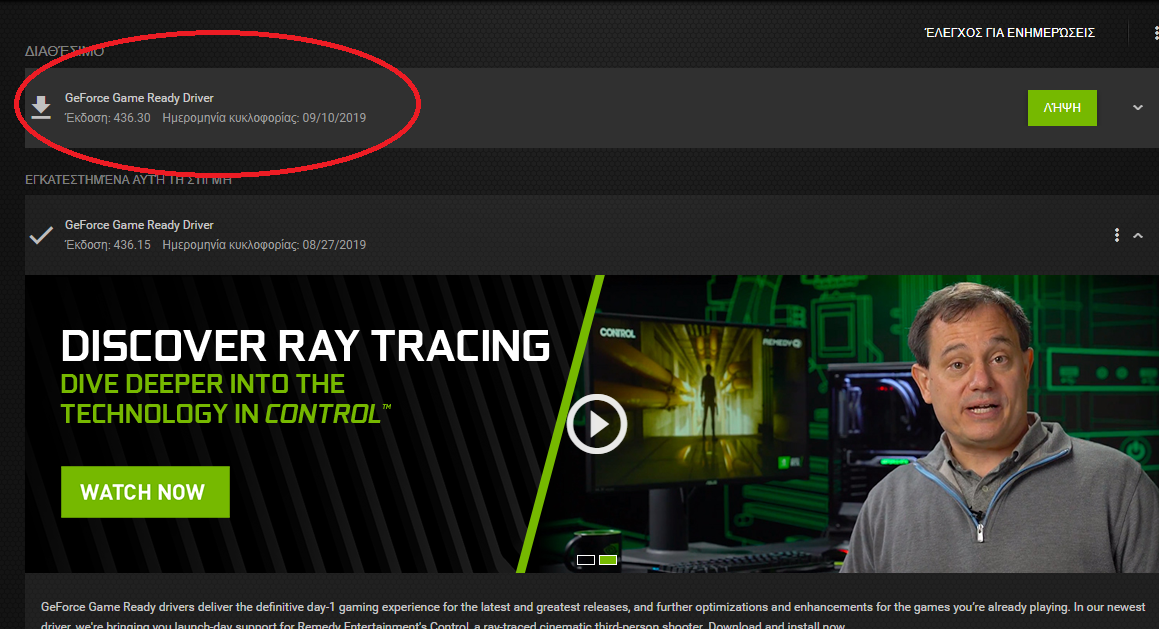Viewport: 1159px width, 629px height.
Task: Open the three-dot menu for installed driver 436.15
Action: click(1116, 235)
